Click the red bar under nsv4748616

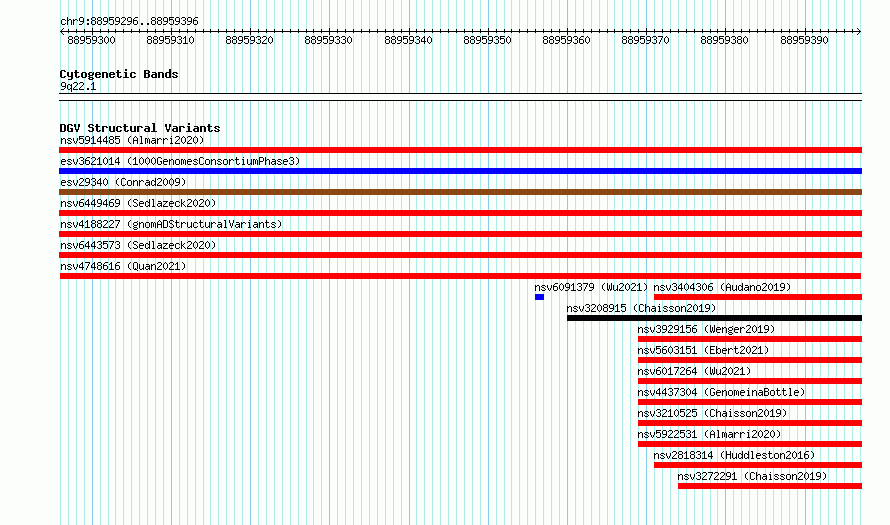(x=460, y=276)
